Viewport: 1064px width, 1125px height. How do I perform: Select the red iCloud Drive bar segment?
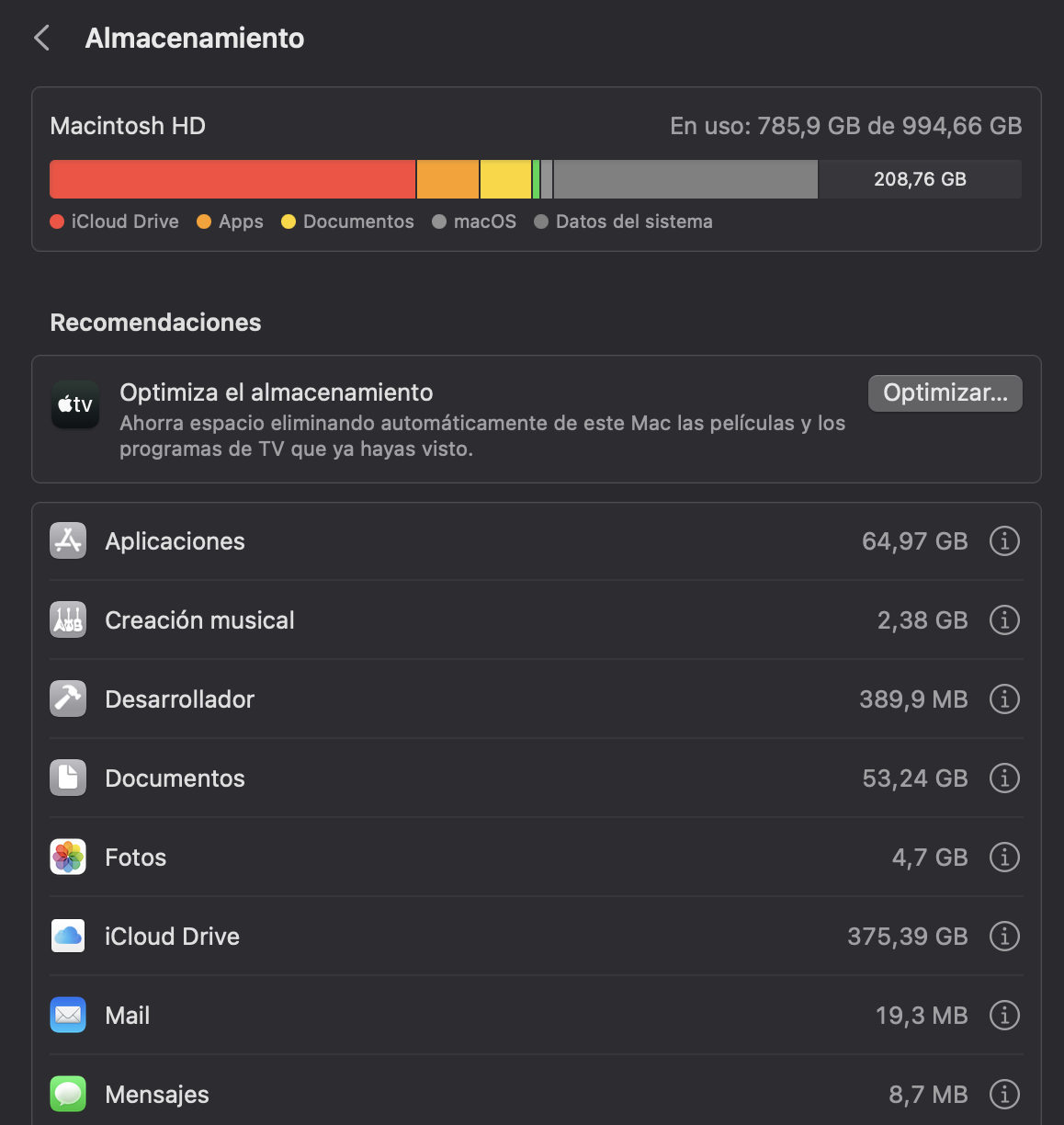coord(232,179)
